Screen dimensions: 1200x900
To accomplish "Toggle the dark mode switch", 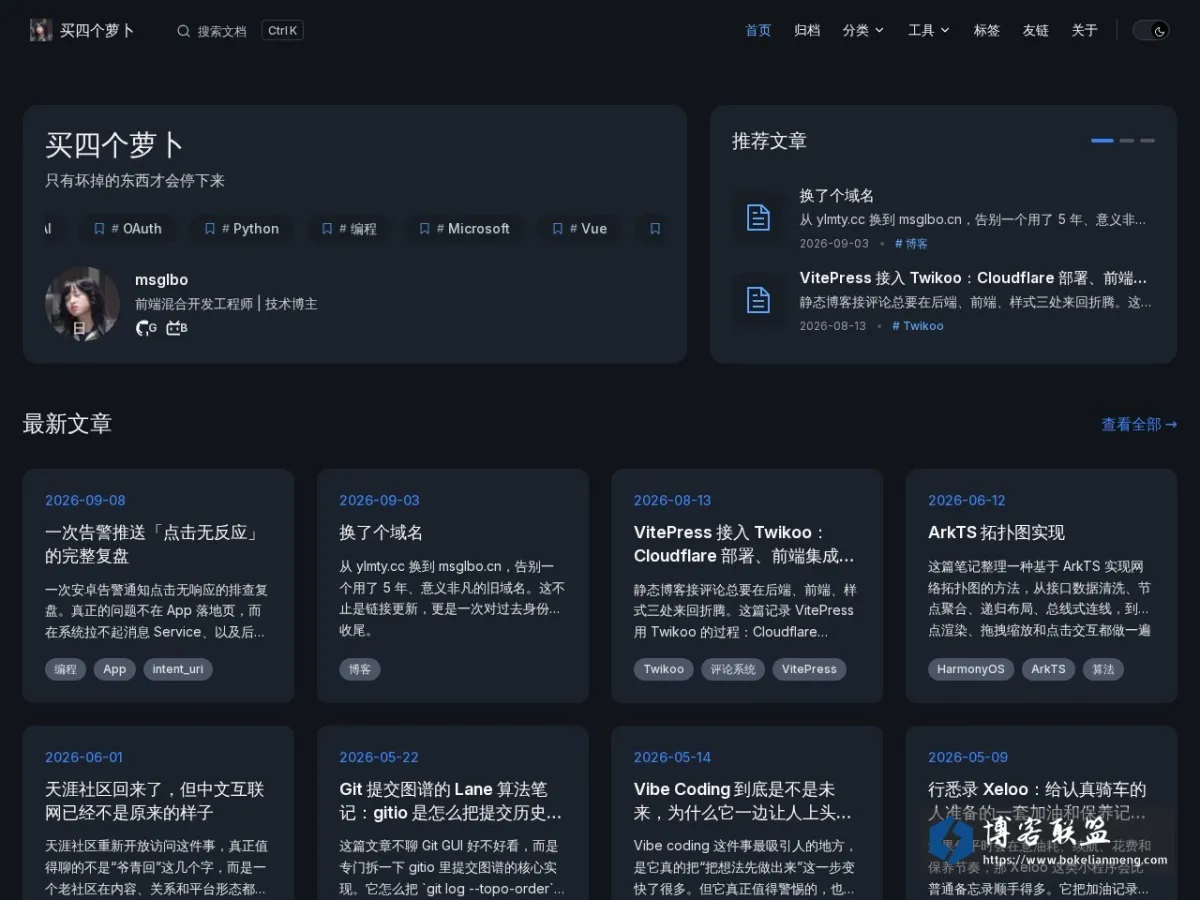I will pos(1151,31).
